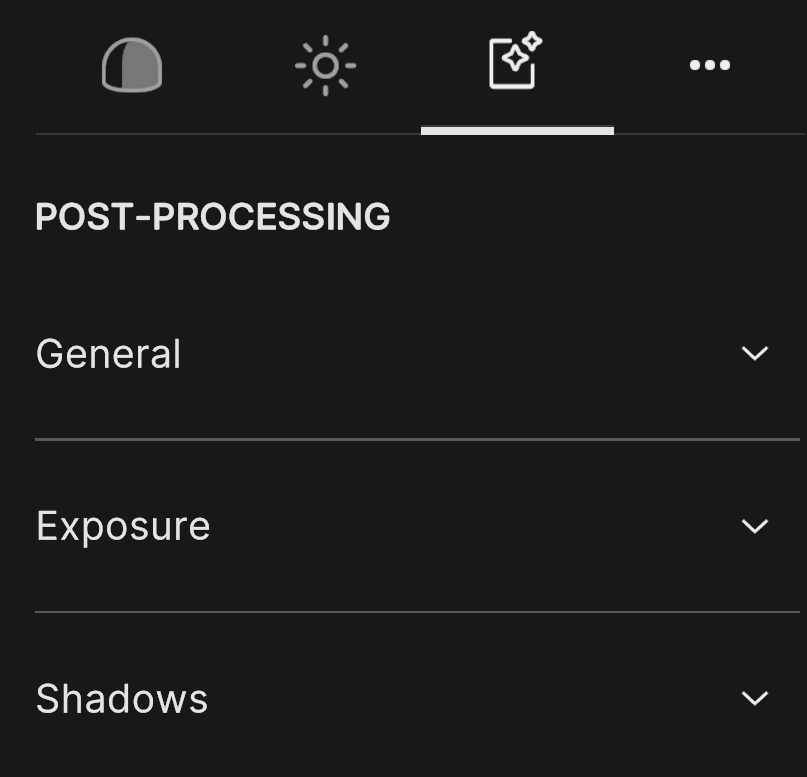Viewport: 807px width, 777px height.
Task: Open the three-dot more options menu
Action: point(709,65)
